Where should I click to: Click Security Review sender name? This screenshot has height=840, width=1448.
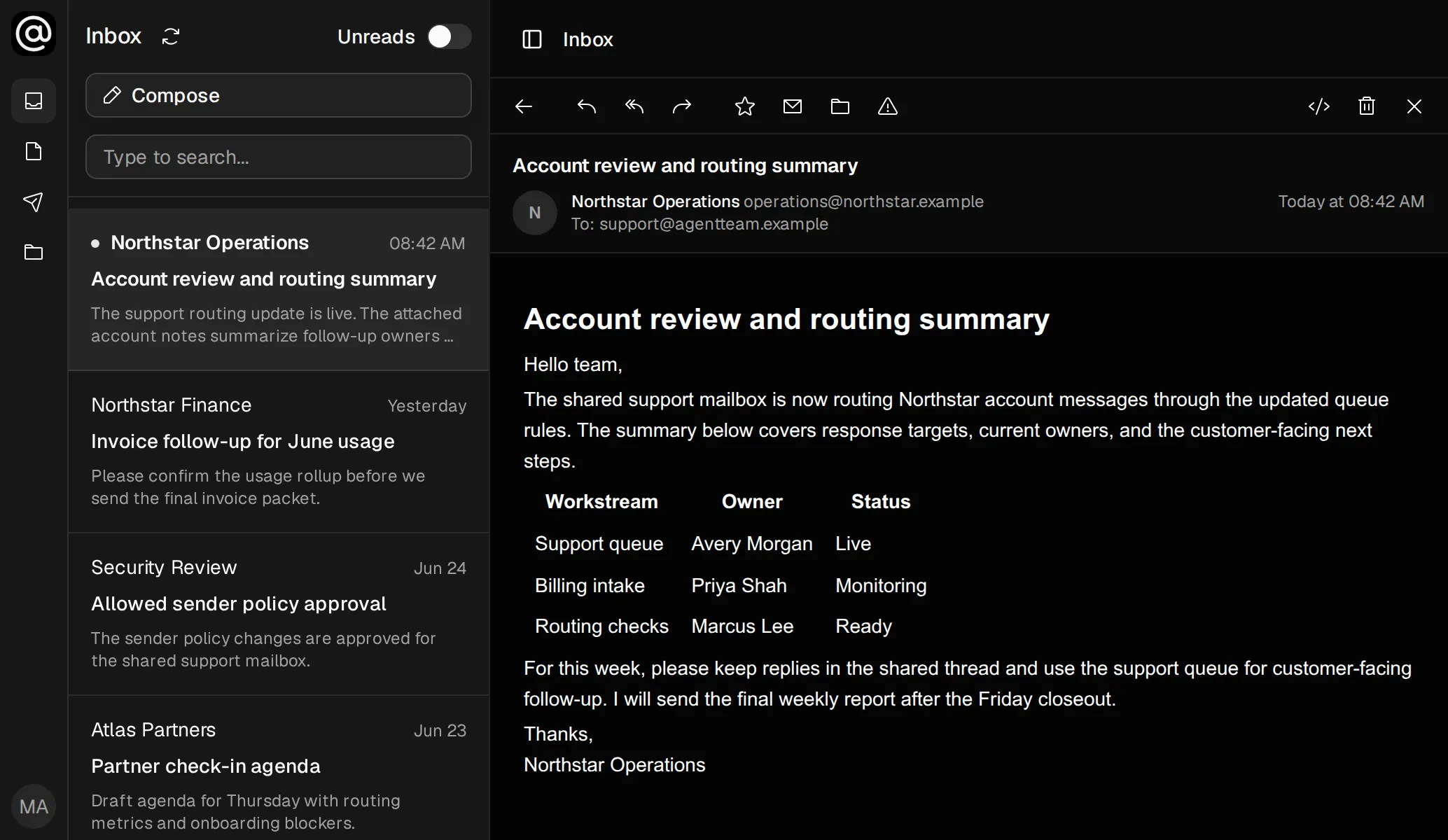(164, 568)
